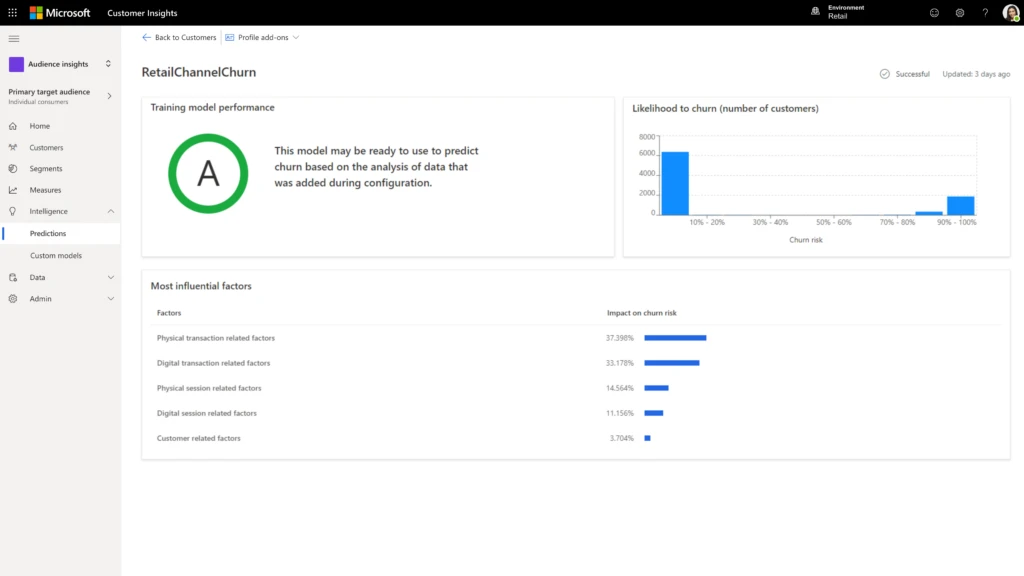Open the app launcher waffle icon
This screenshot has height=576, width=1024.
click(x=12, y=13)
